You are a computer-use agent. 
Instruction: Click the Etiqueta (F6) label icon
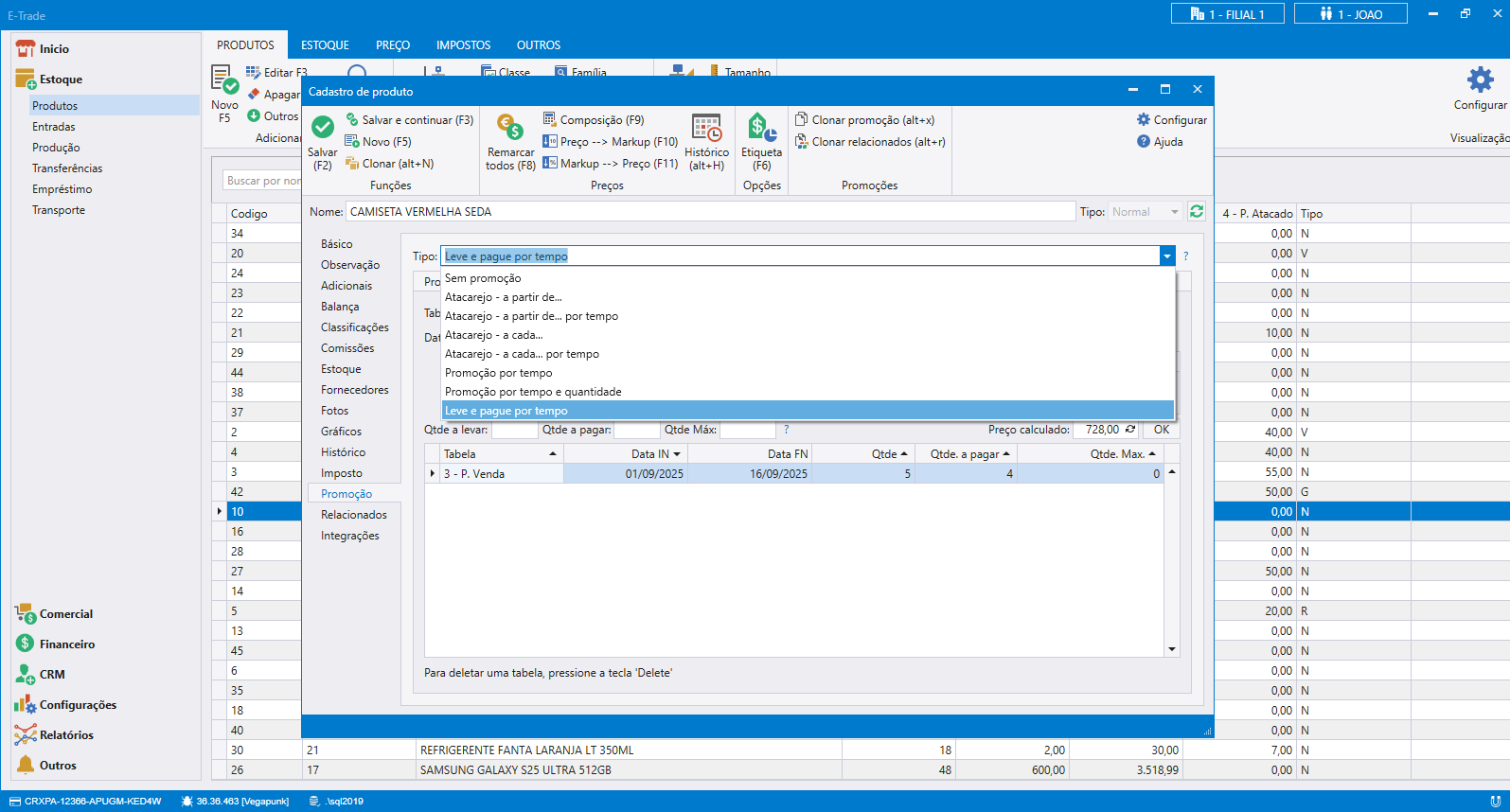[x=761, y=128]
